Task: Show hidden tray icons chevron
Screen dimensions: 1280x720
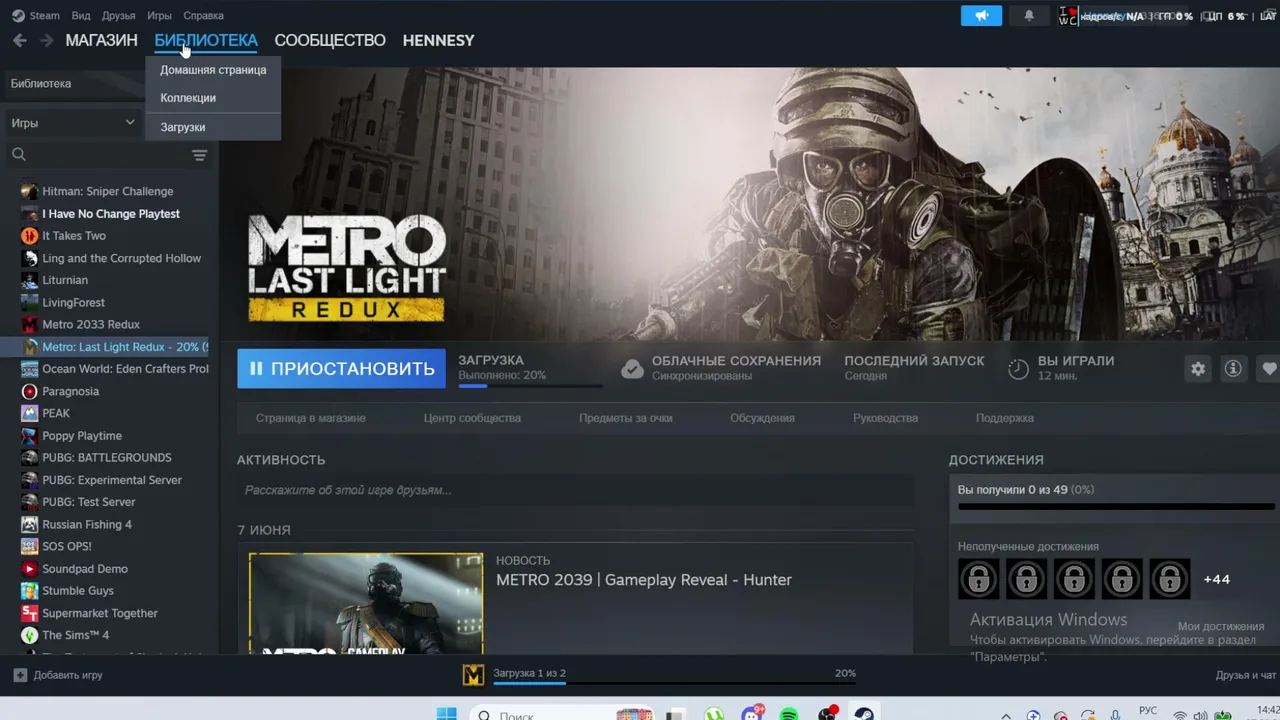Action: coord(1006,715)
